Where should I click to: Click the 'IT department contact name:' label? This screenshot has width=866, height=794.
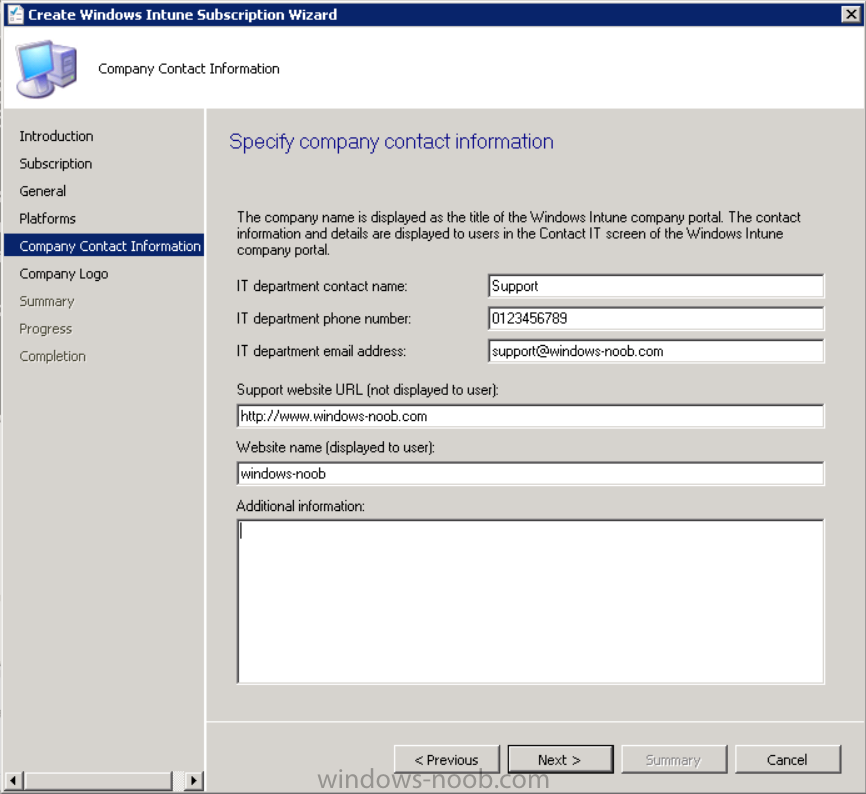[322, 287]
